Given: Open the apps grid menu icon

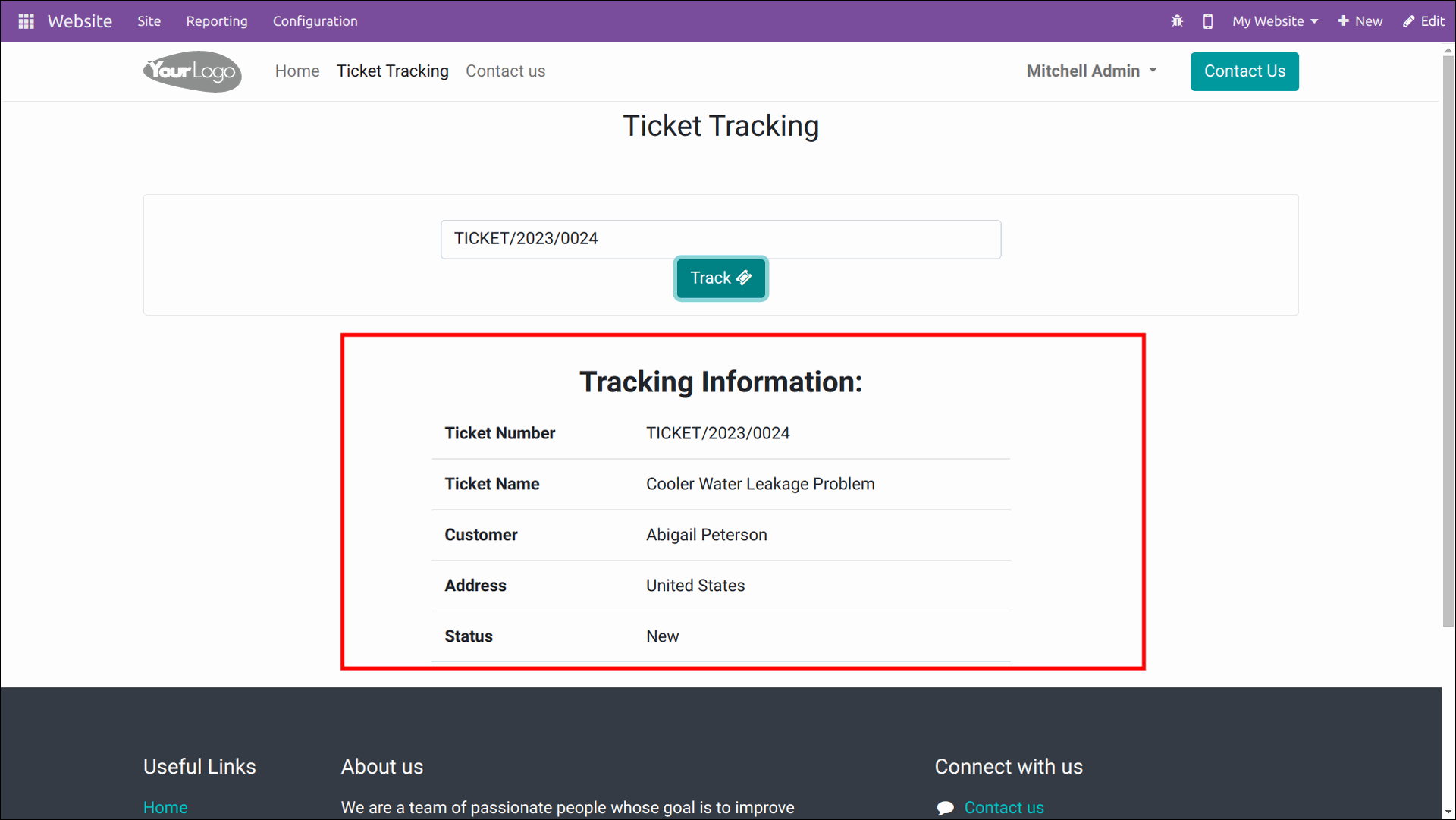Looking at the screenshot, I should (x=27, y=21).
